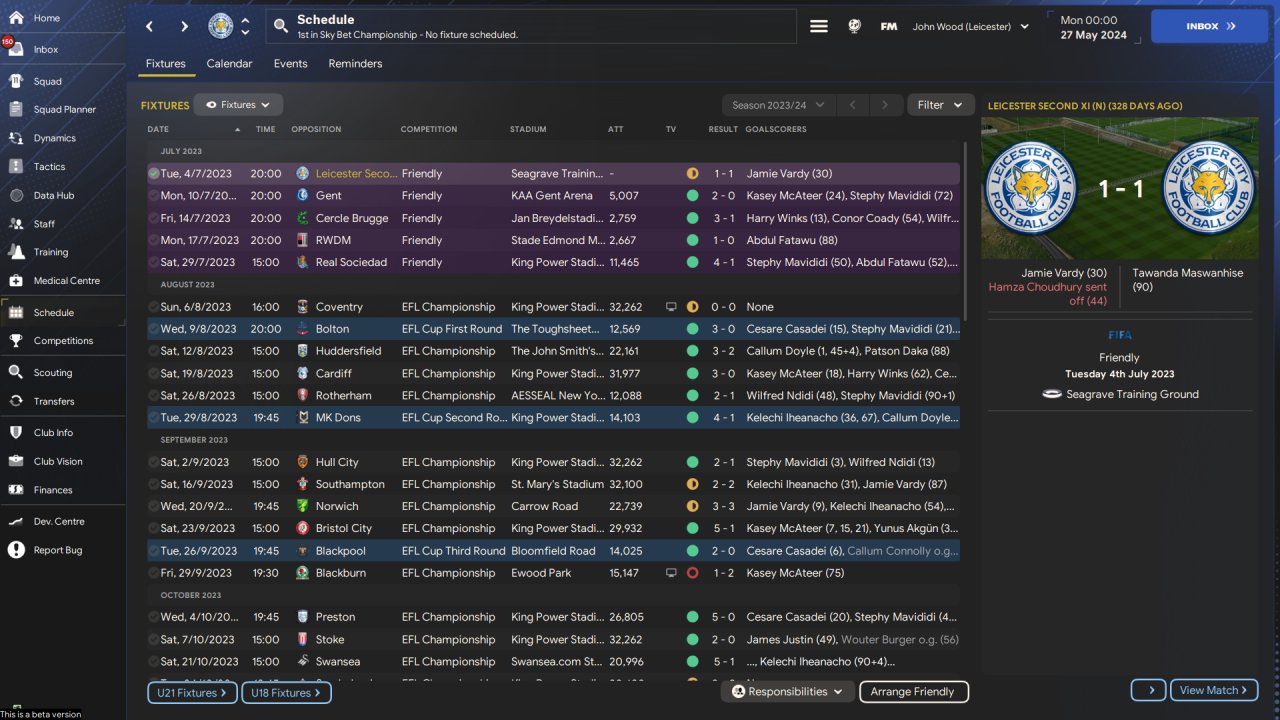Click the View Match button
Viewport: 1280px width, 720px height.
point(1214,690)
